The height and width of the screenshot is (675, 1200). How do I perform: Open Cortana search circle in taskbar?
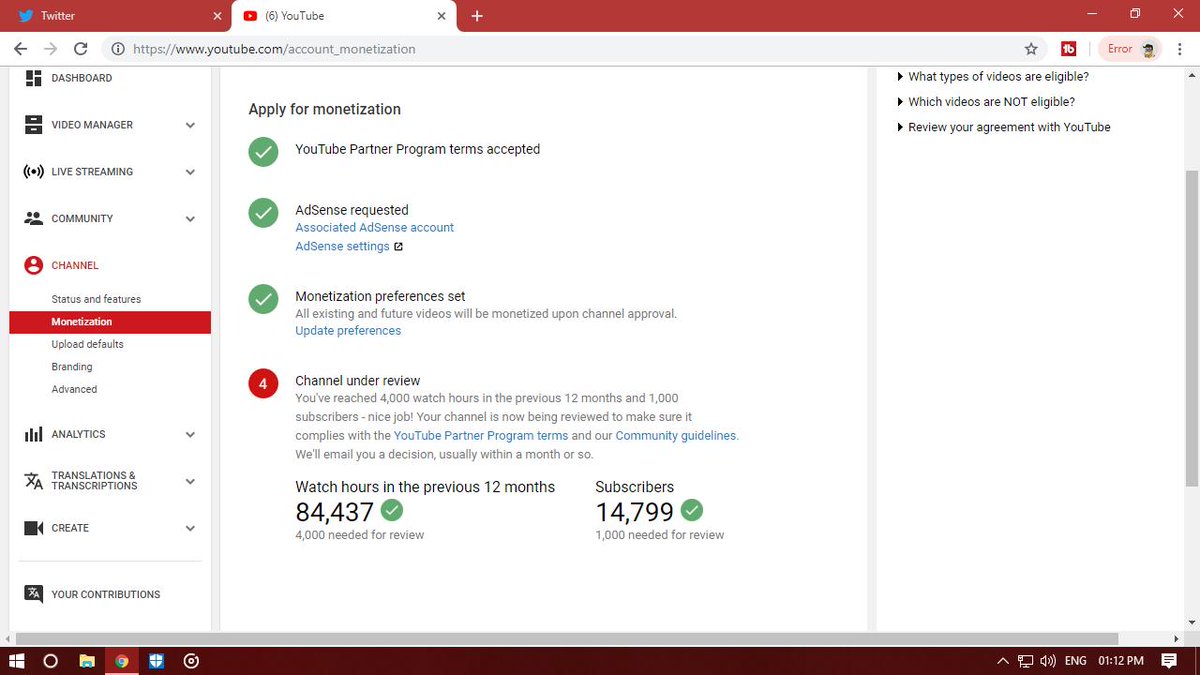click(x=50, y=661)
